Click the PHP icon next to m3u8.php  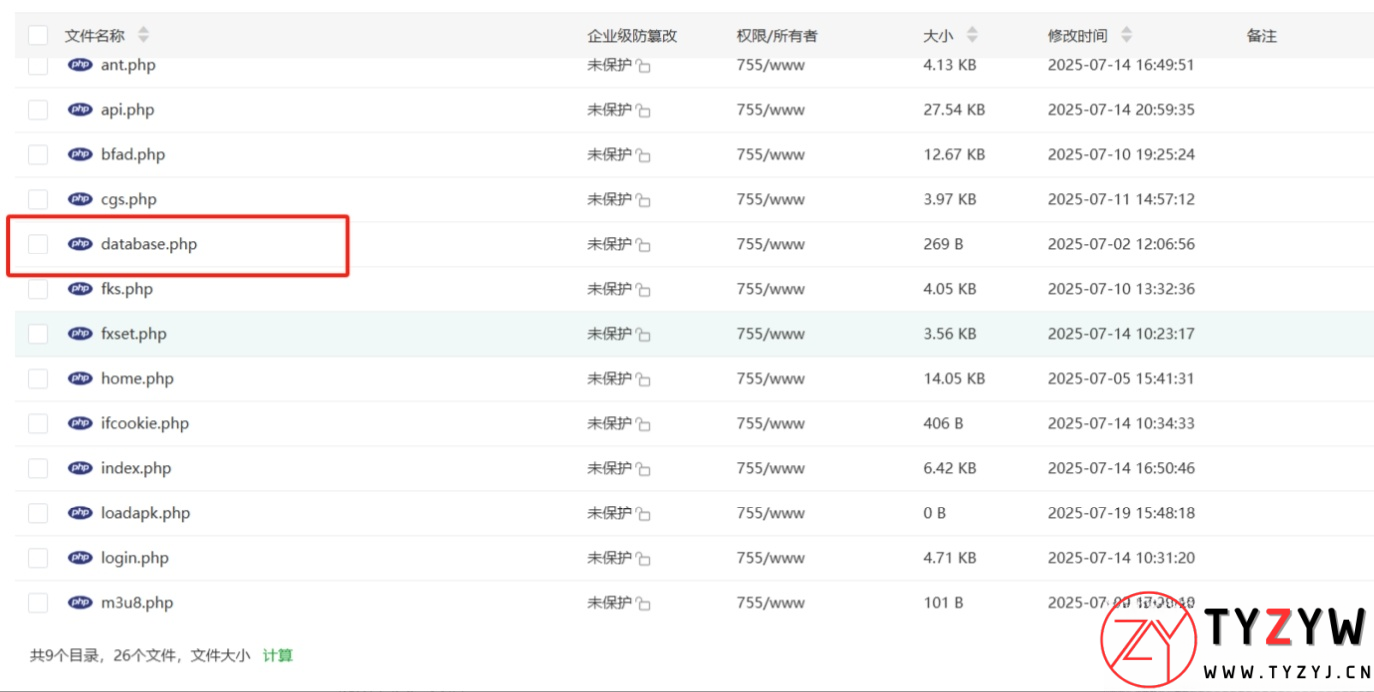(x=80, y=603)
